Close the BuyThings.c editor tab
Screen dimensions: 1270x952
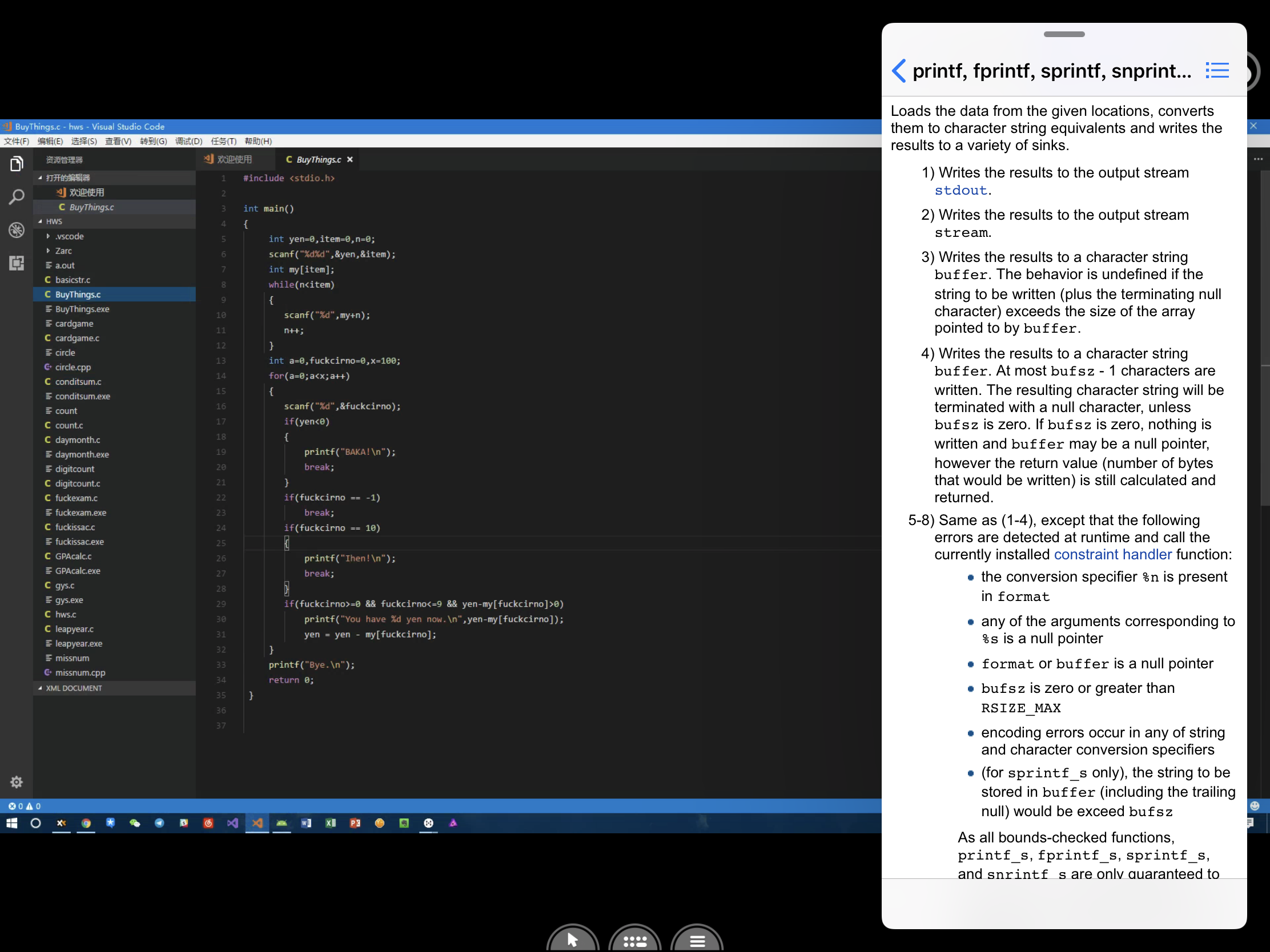[x=349, y=160]
